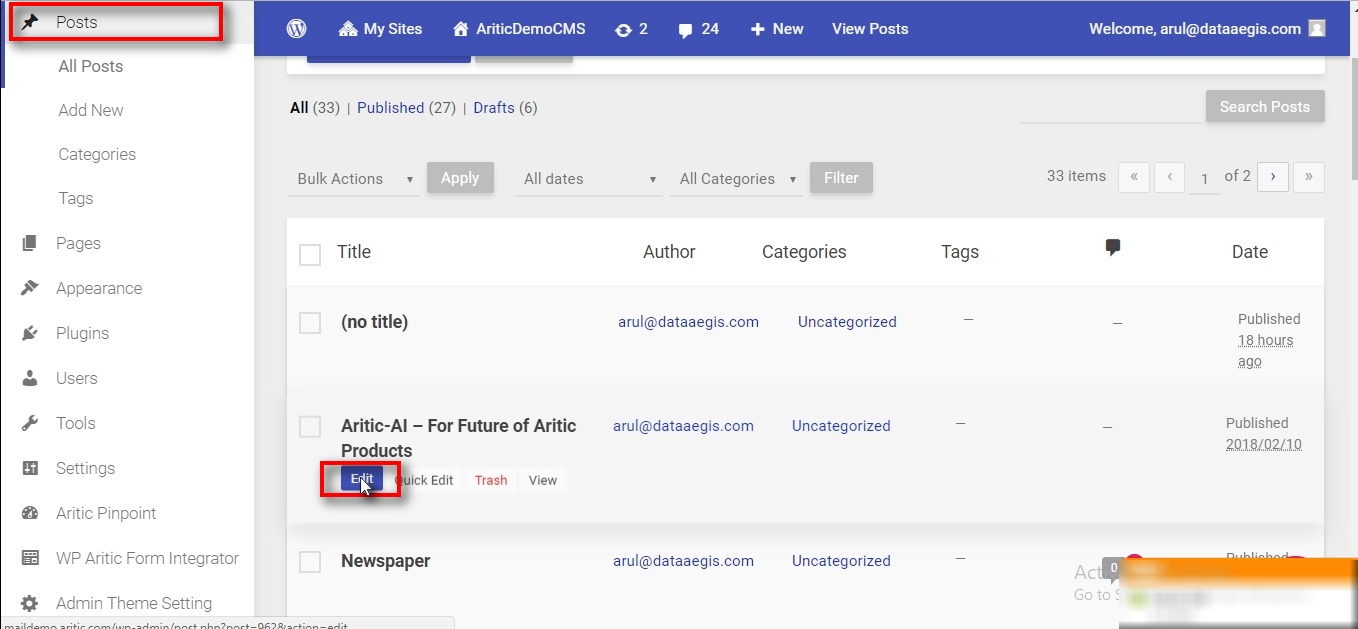Sort posts by Title column header
This screenshot has height=629, width=1358.
pos(354,252)
